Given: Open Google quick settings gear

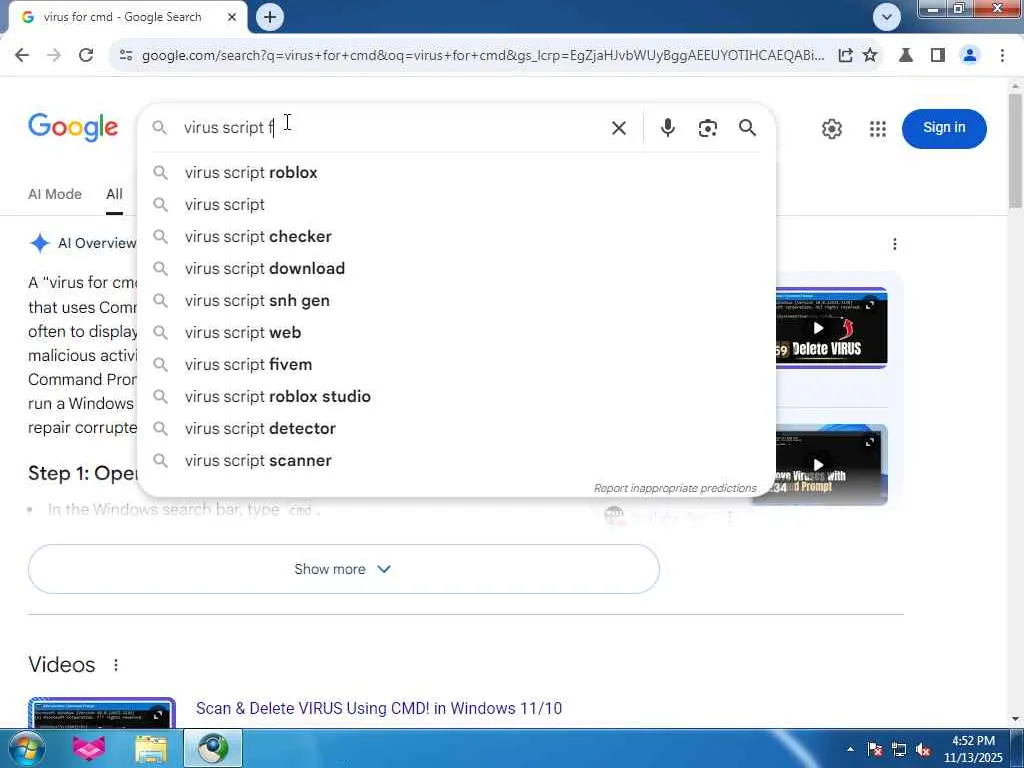Looking at the screenshot, I should click(831, 129).
